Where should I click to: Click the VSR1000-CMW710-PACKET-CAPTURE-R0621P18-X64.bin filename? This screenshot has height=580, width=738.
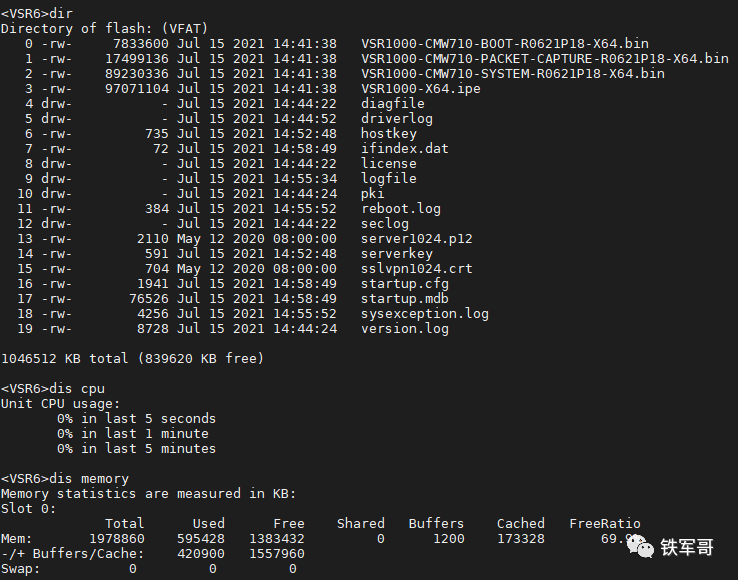(545, 59)
